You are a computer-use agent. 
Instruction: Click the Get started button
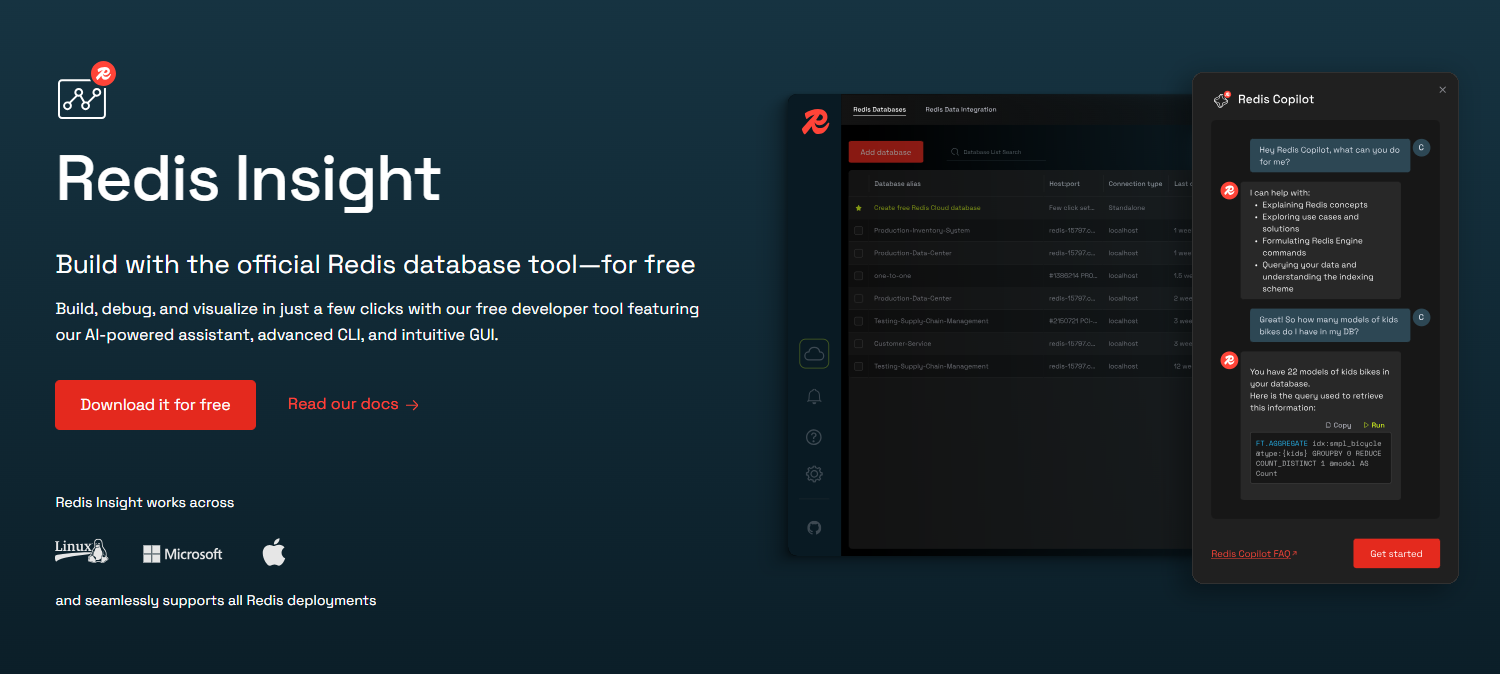point(1396,553)
